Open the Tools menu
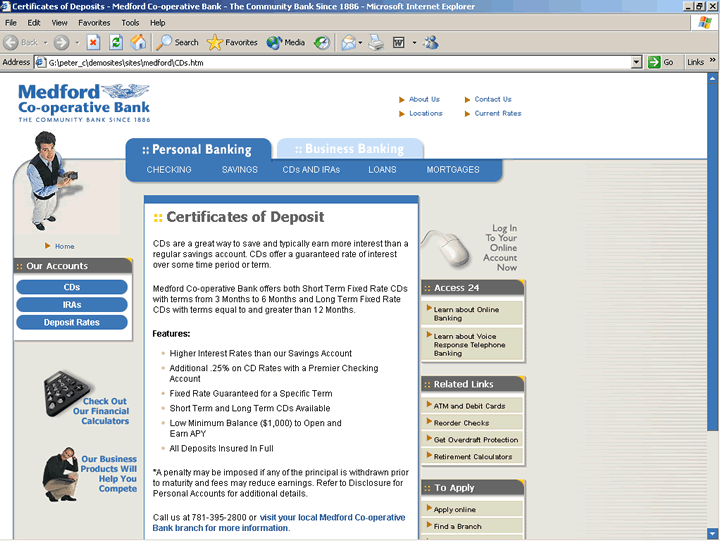 pos(130,23)
